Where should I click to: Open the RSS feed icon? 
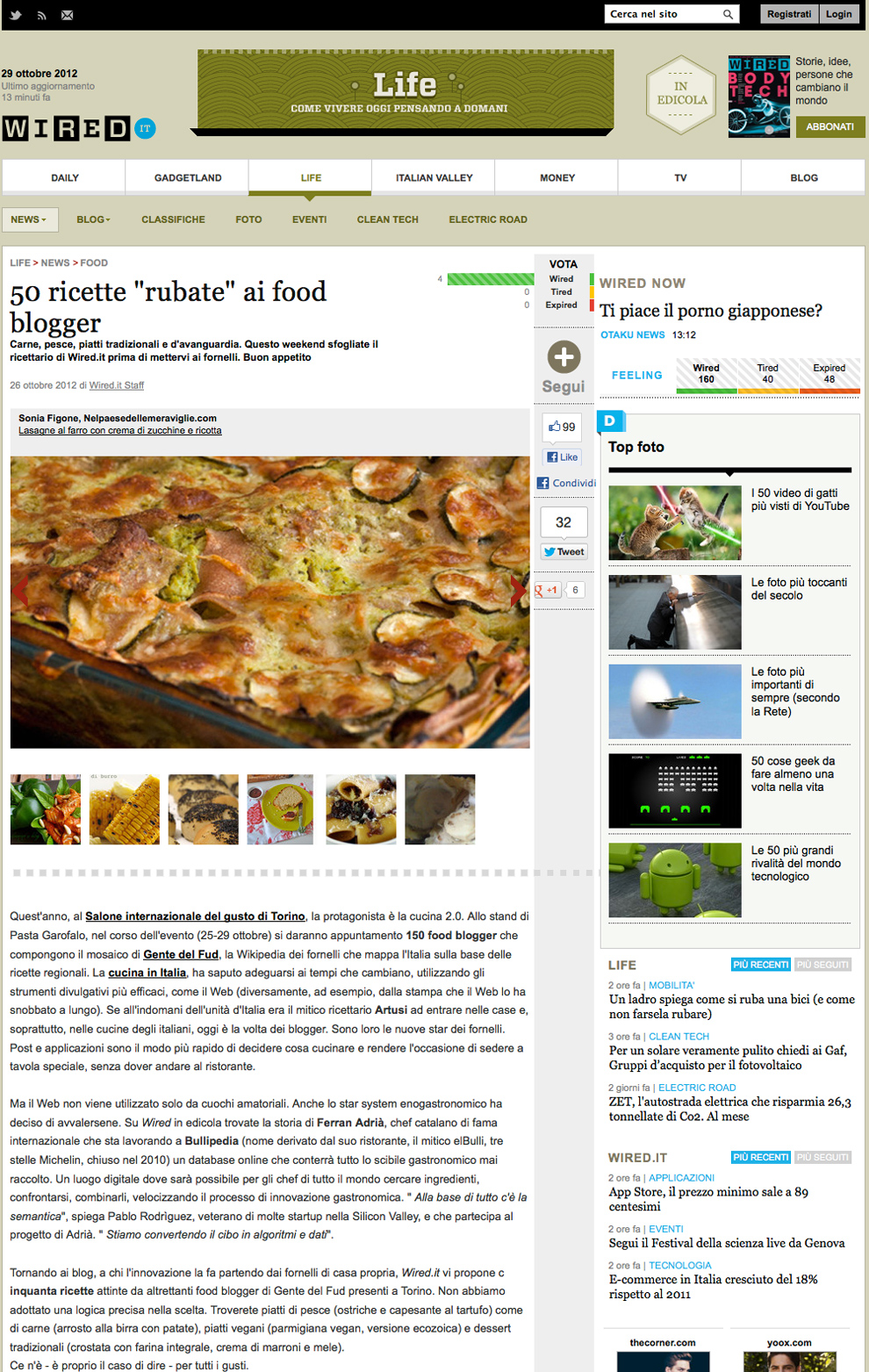point(41,15)
